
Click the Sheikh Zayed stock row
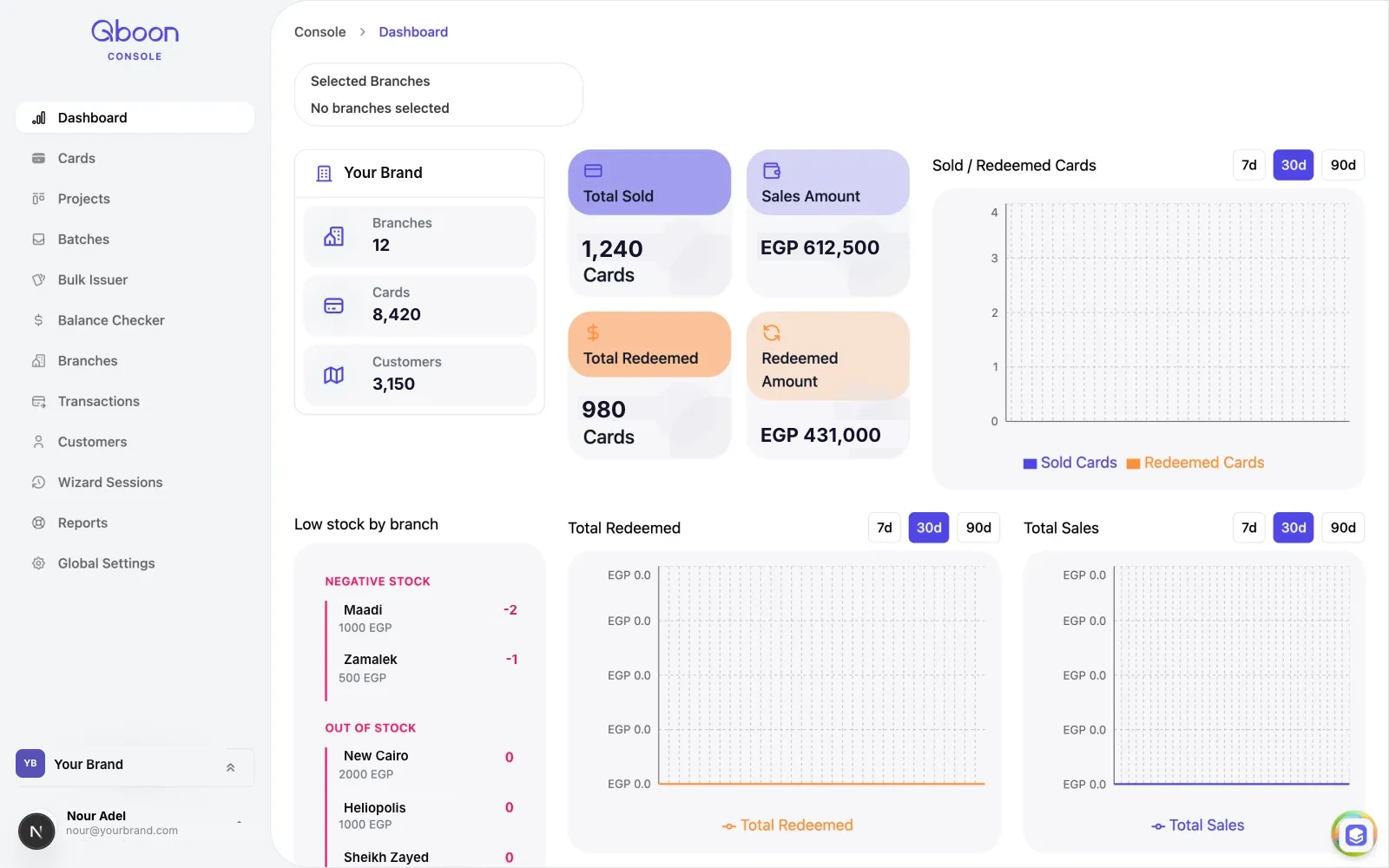(x=422, y=858)
